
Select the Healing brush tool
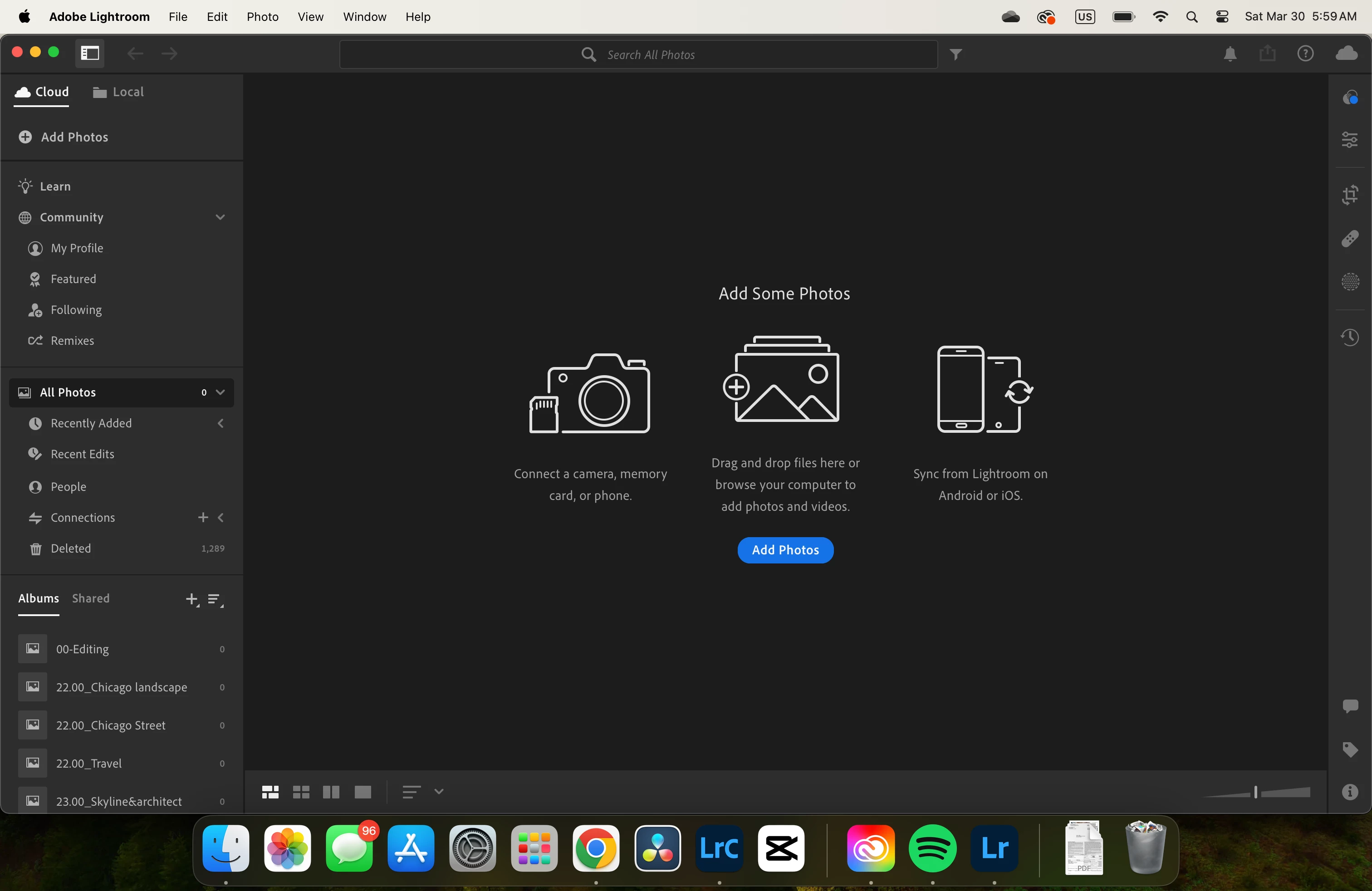[1349, 239]
